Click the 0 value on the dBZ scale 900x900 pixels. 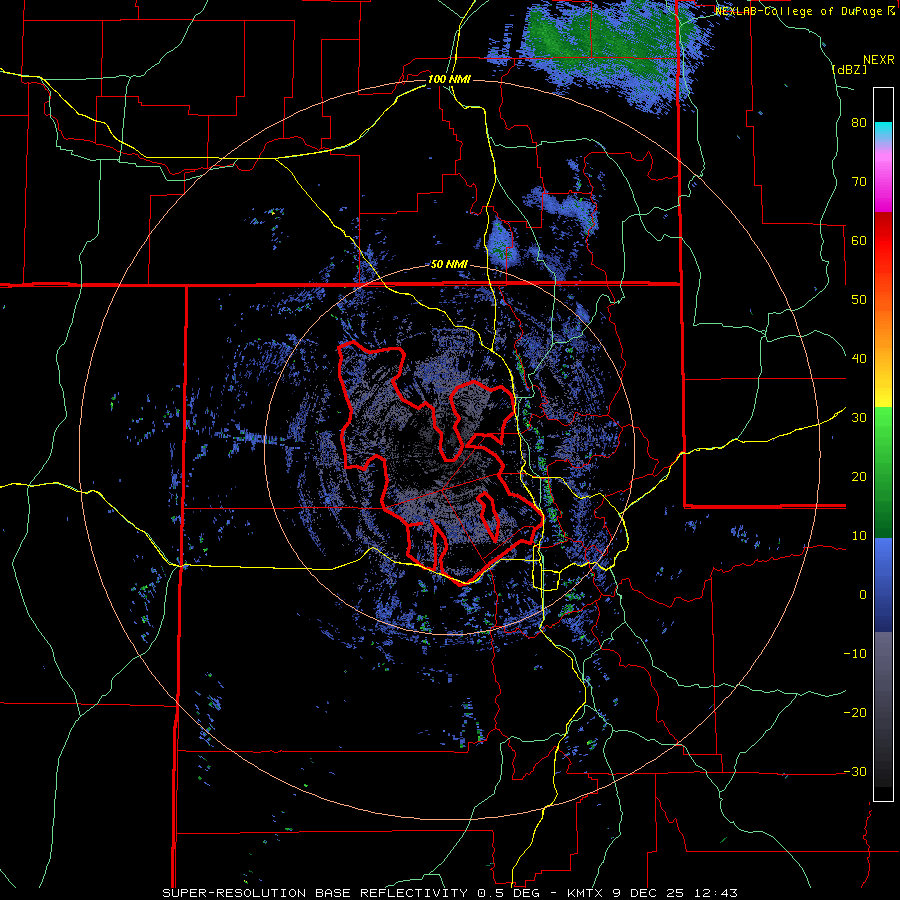863,595
